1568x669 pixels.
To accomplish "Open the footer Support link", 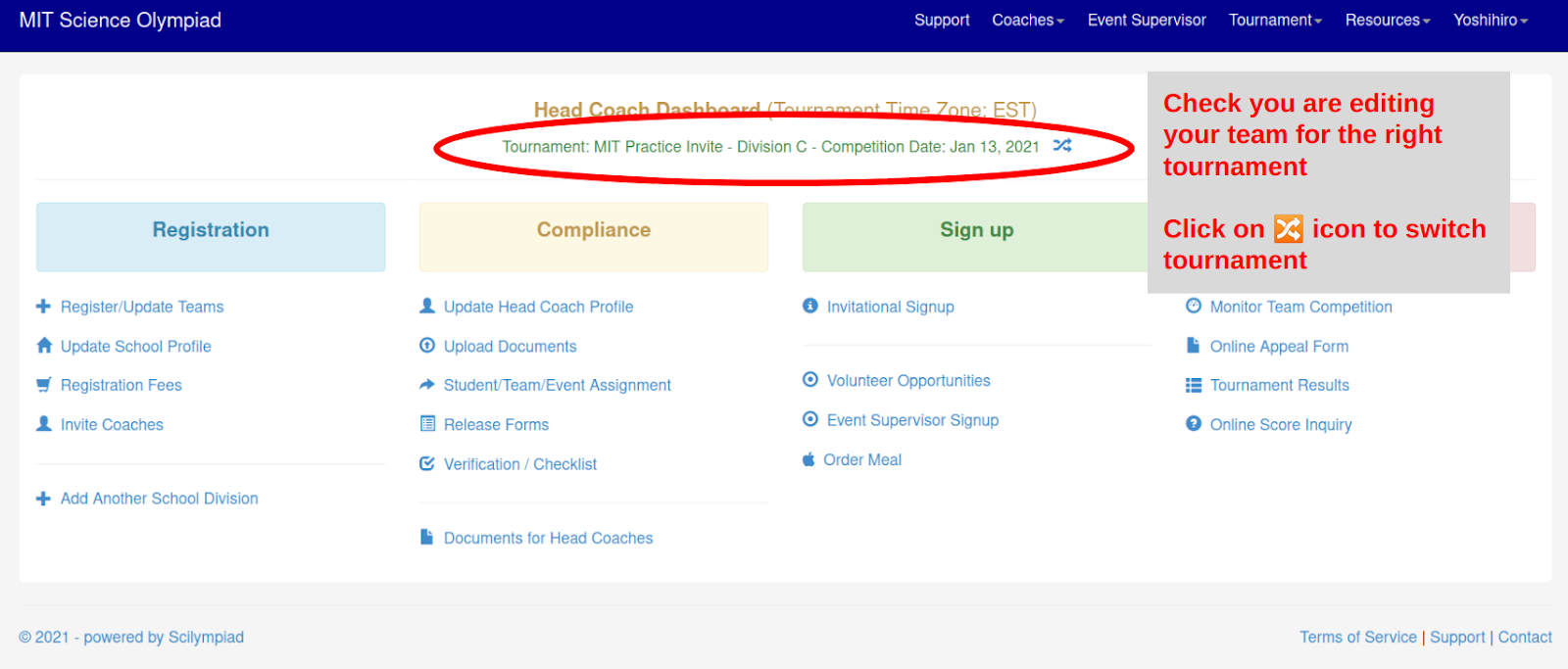I will click(1457, 637).
